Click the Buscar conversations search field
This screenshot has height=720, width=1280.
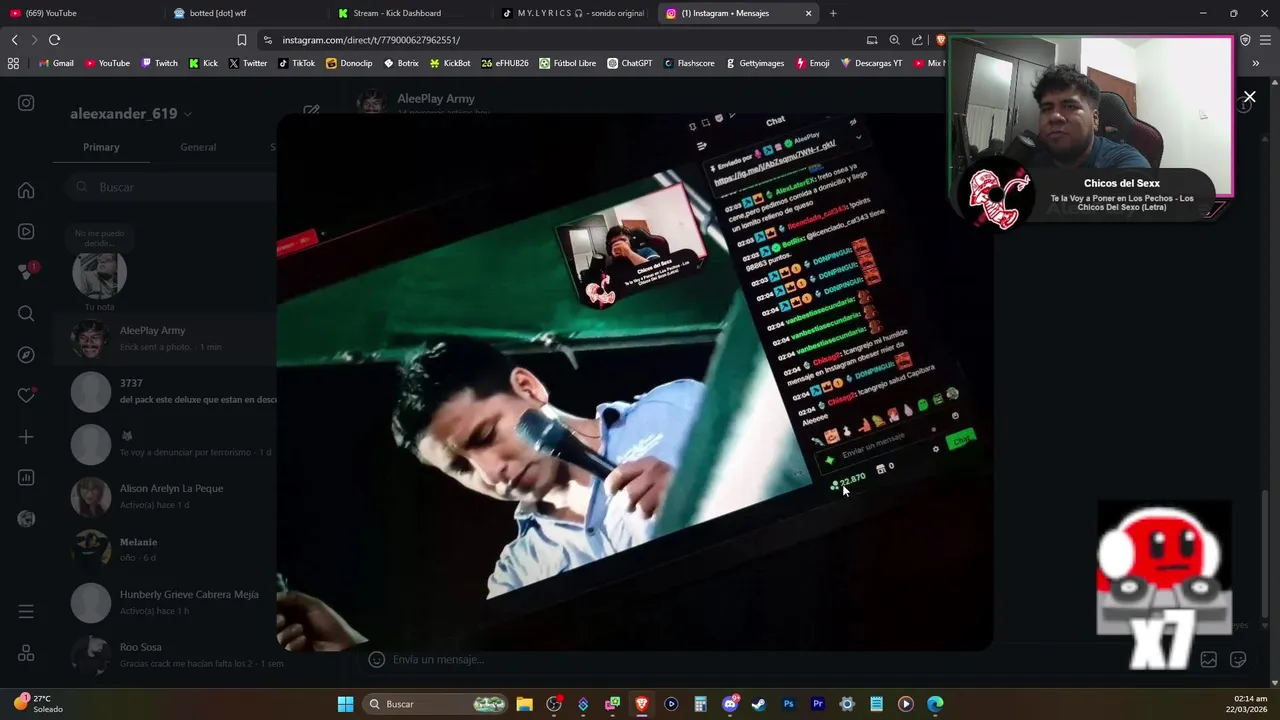click(172, 187)
